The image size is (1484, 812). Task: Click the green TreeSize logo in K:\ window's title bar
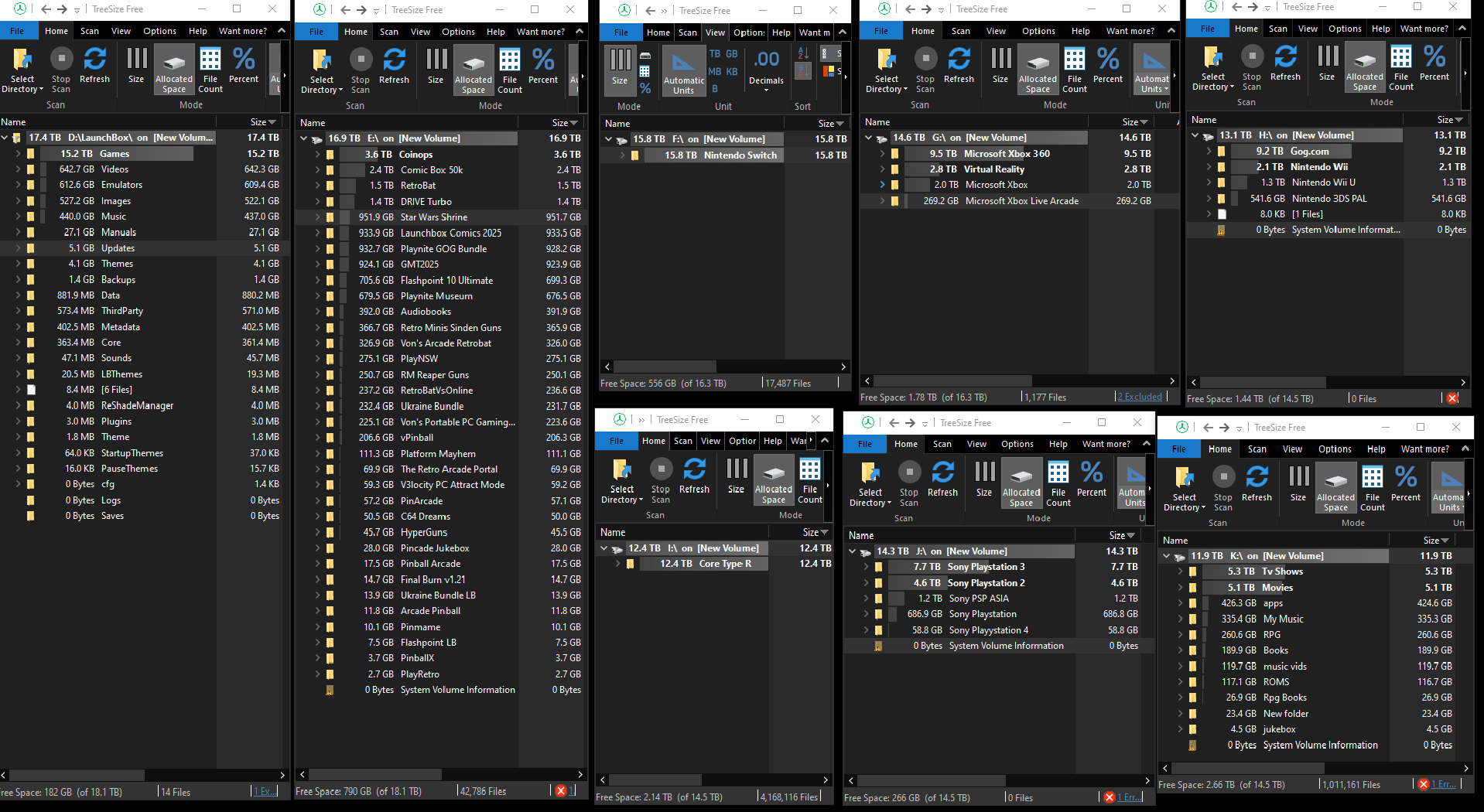(1182, 427)
